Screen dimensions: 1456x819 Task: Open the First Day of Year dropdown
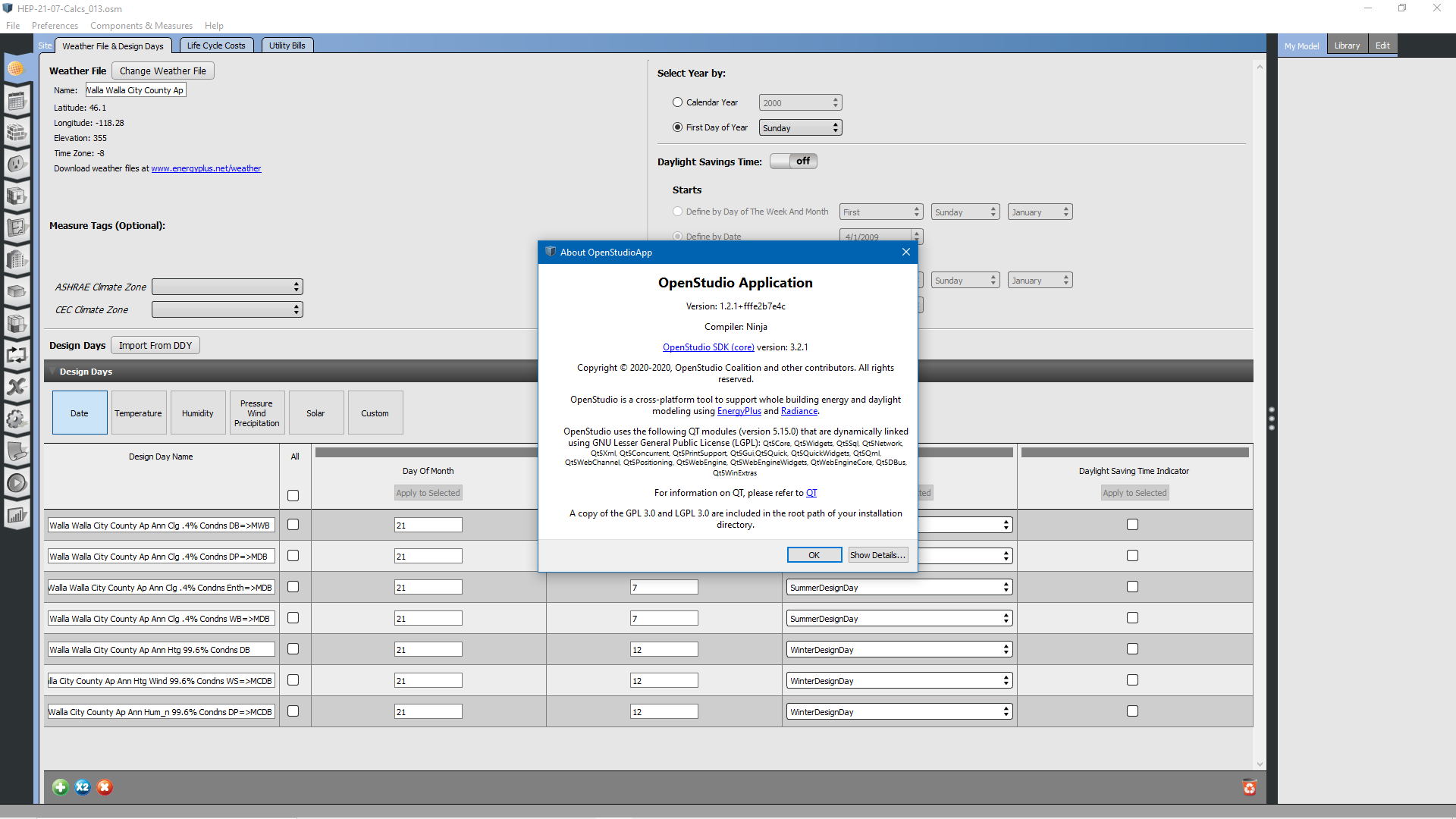point(799,127)
